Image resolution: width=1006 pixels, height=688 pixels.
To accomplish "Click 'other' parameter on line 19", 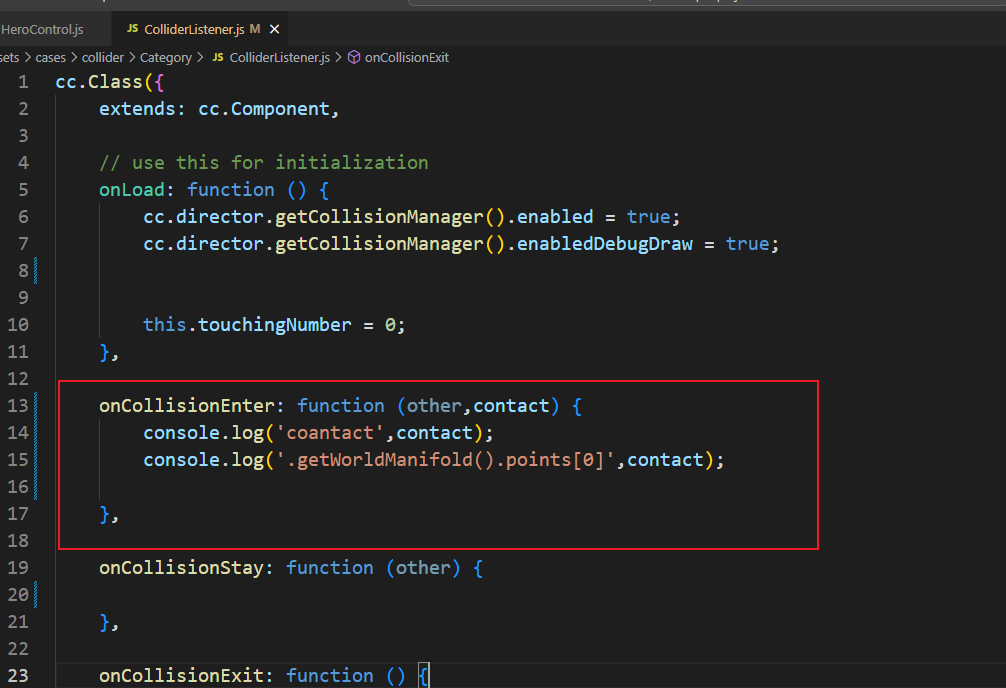I will (423, 567).
